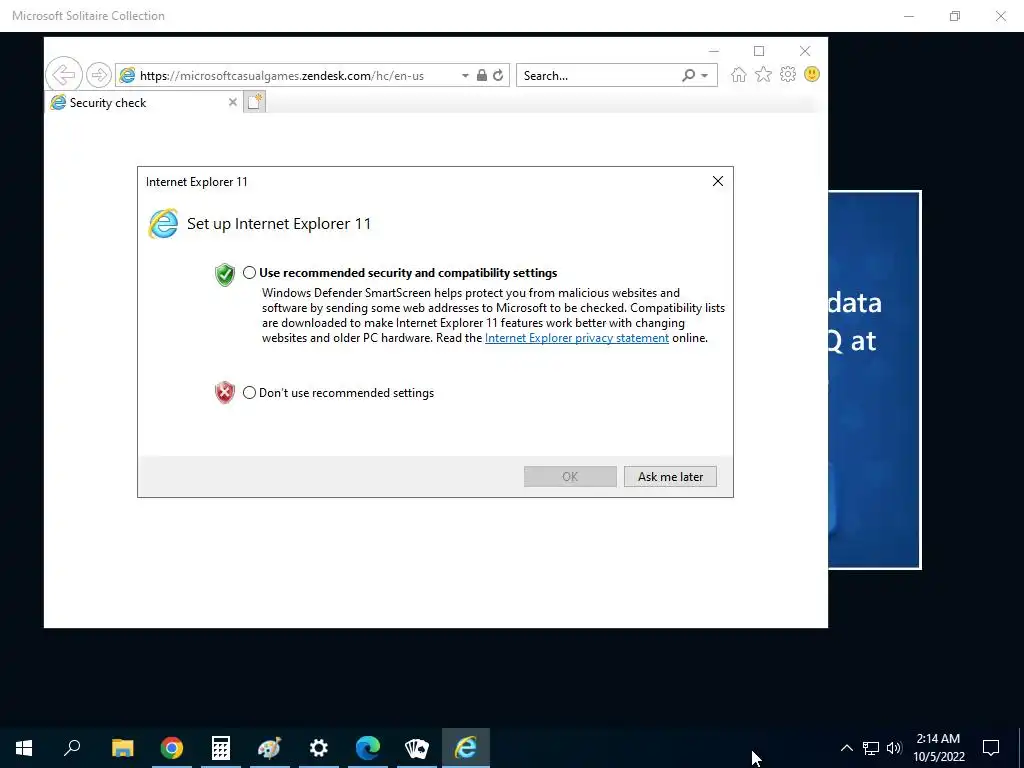Show address bar autocomplete dropdown

pos(465,76)
